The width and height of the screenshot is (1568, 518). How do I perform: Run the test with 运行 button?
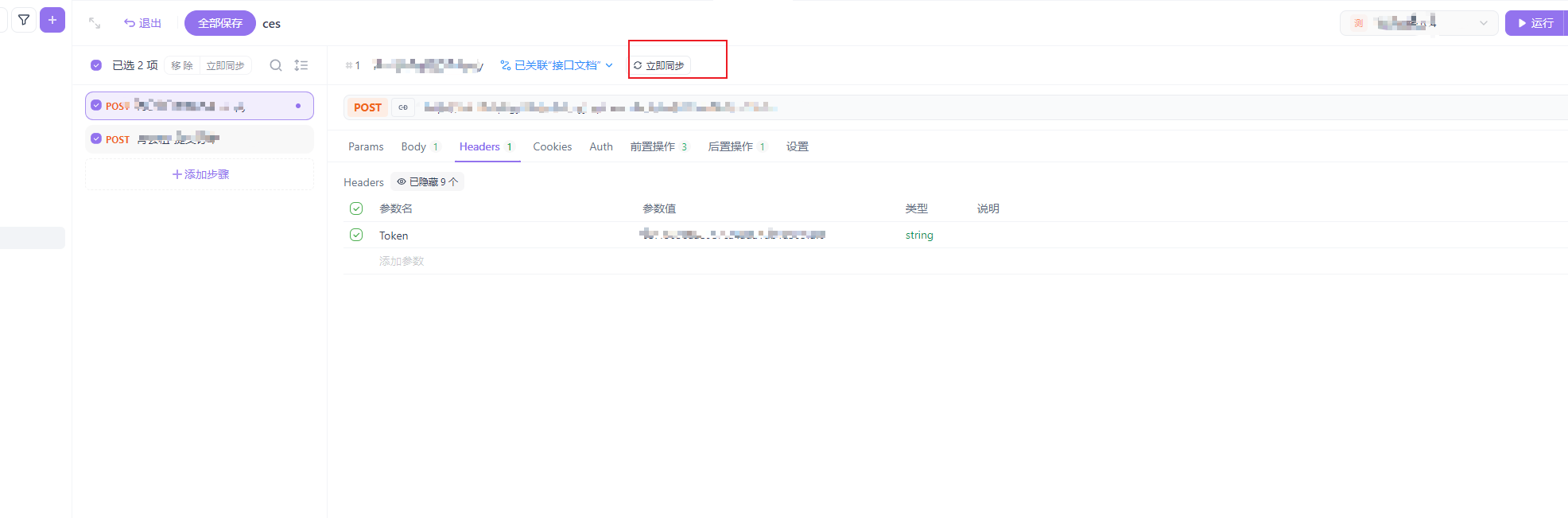tap(1535, 23)
